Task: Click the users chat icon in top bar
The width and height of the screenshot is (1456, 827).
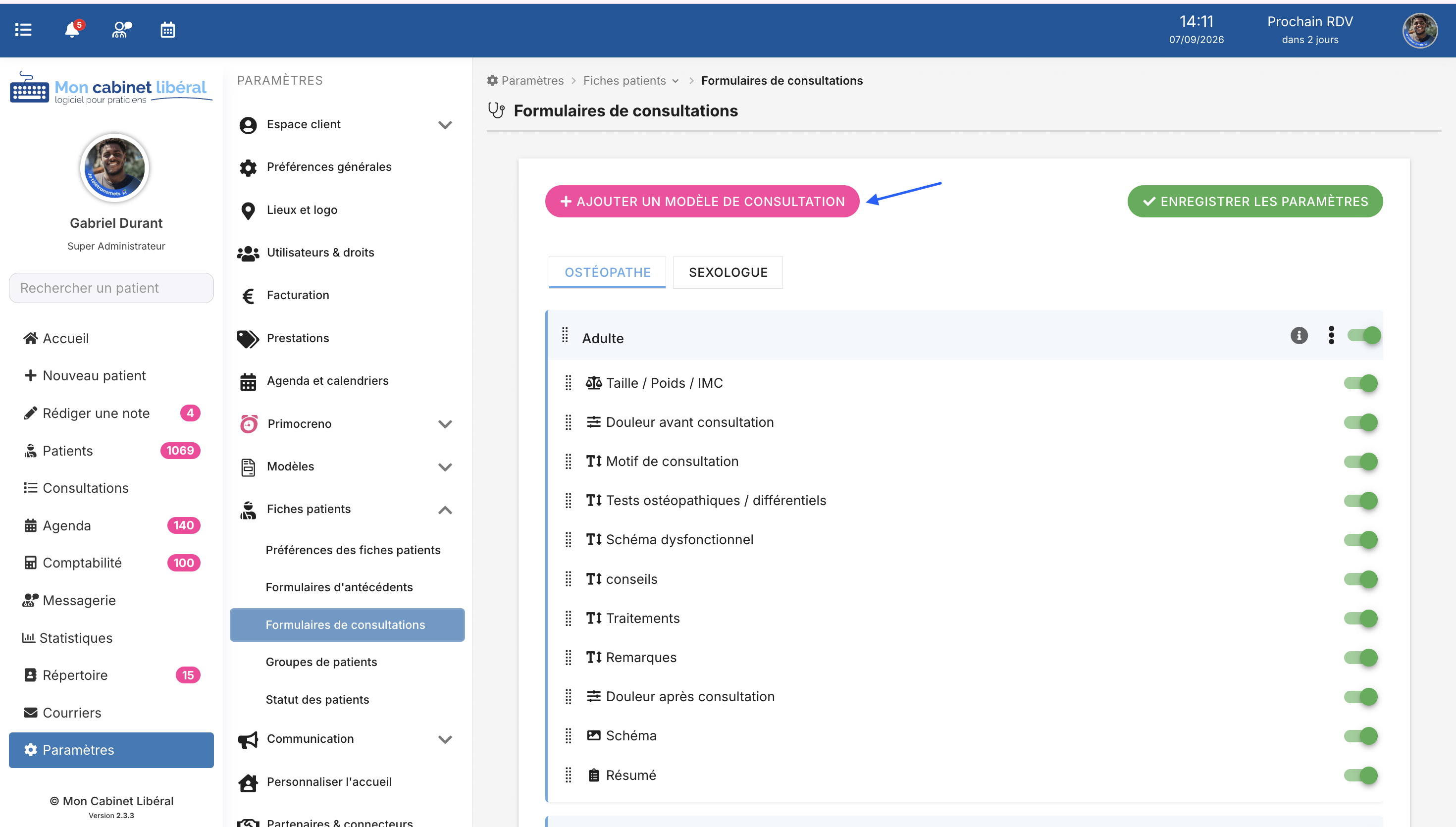Action: coord(121,30)
